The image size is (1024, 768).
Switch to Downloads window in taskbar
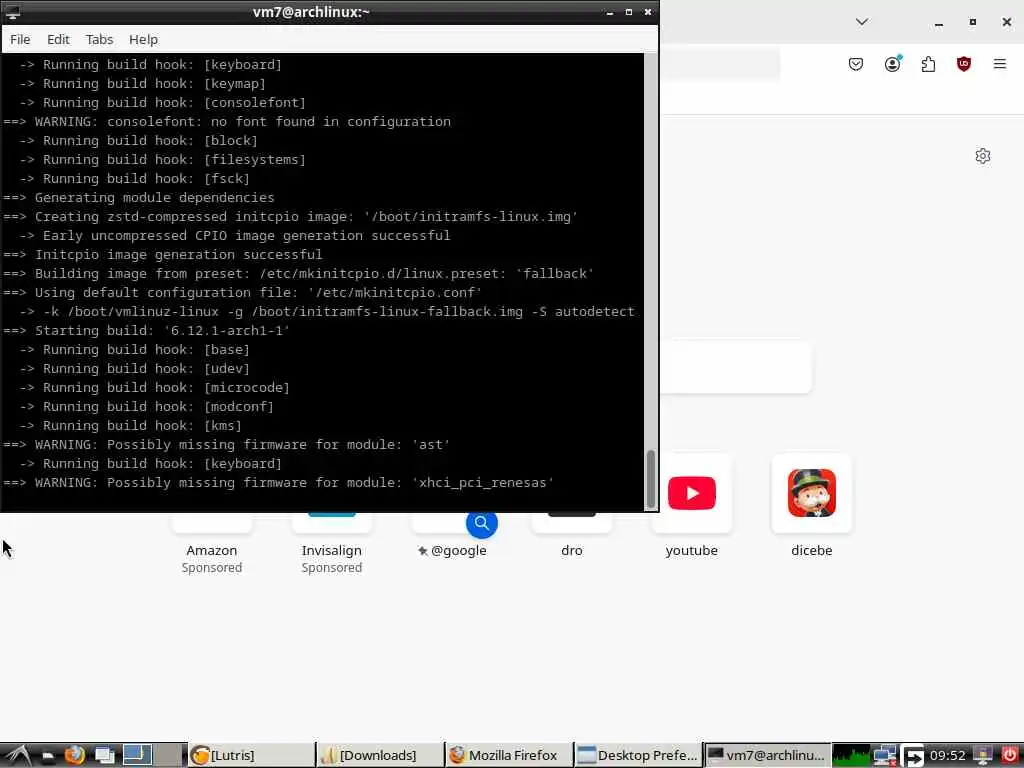[x=379, y=756]
